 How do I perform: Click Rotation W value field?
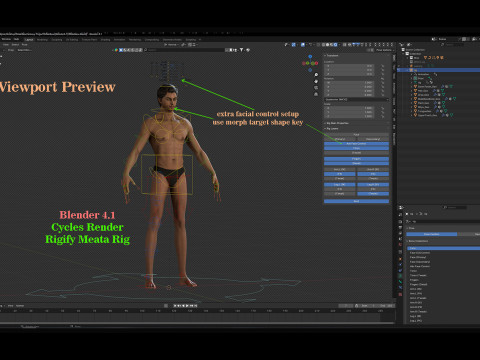point(350,83)
